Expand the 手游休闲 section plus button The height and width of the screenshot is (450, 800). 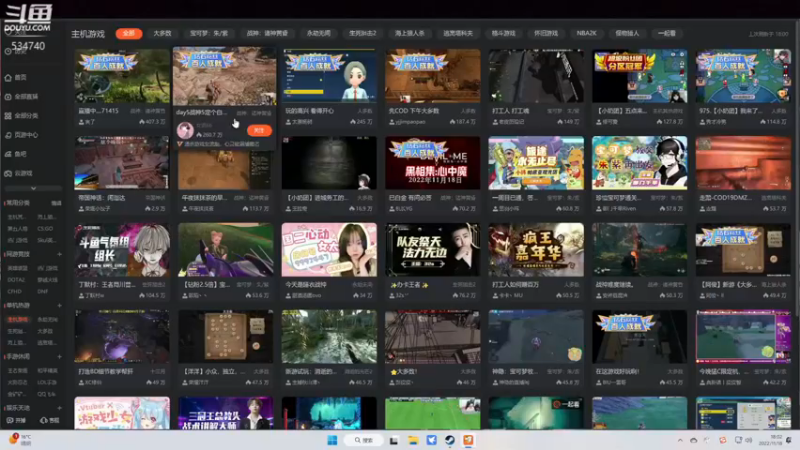[59, 357]
